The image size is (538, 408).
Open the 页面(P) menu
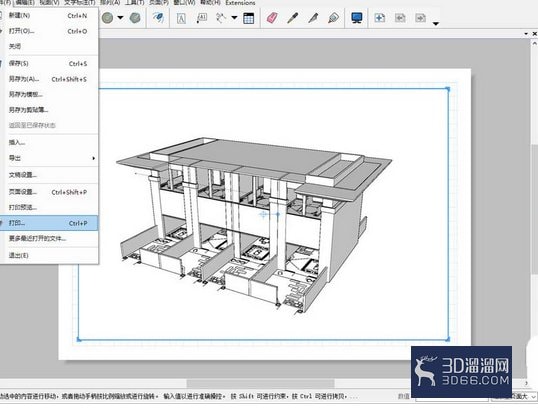coord(159,2)
